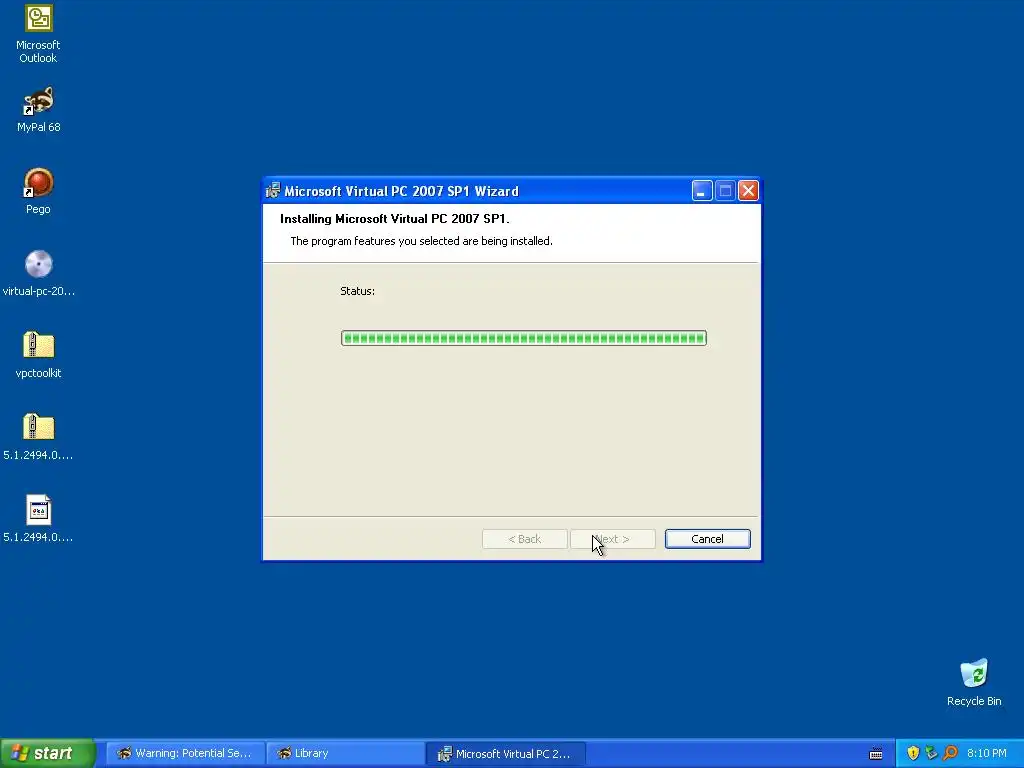Click the network connection tray icon

pos(931,753)
